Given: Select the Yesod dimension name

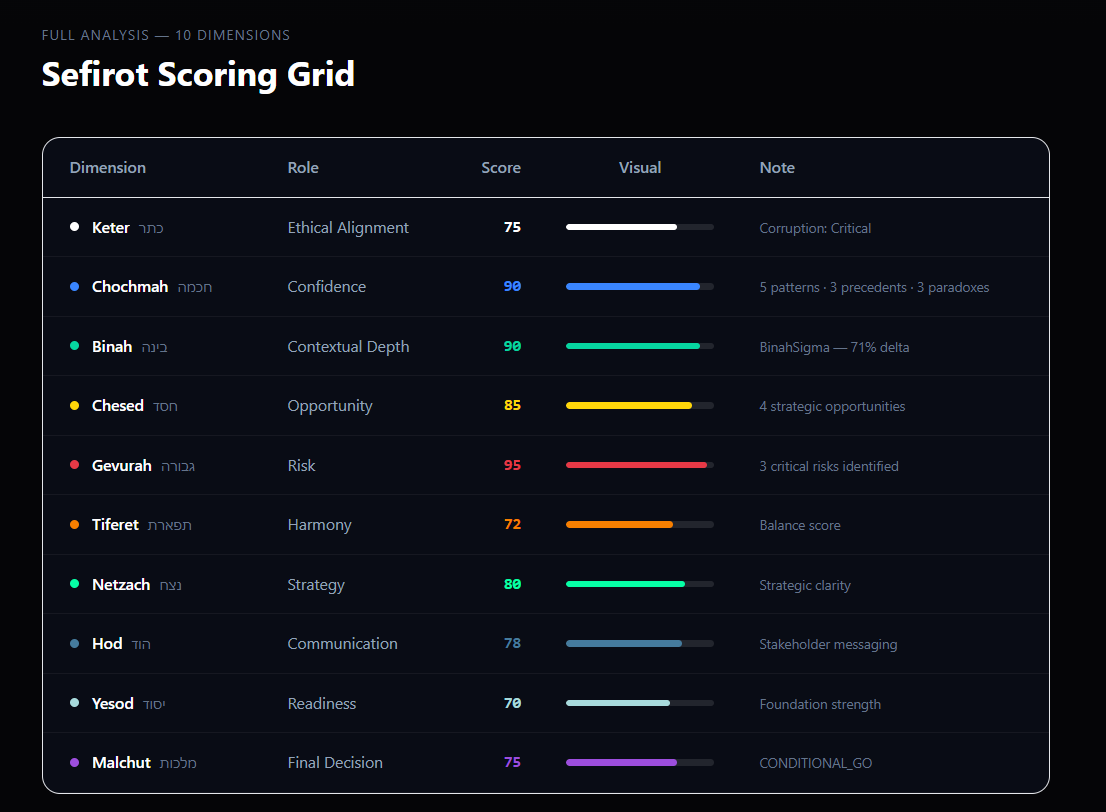Looking at the screenshot, I should point(112,704).
